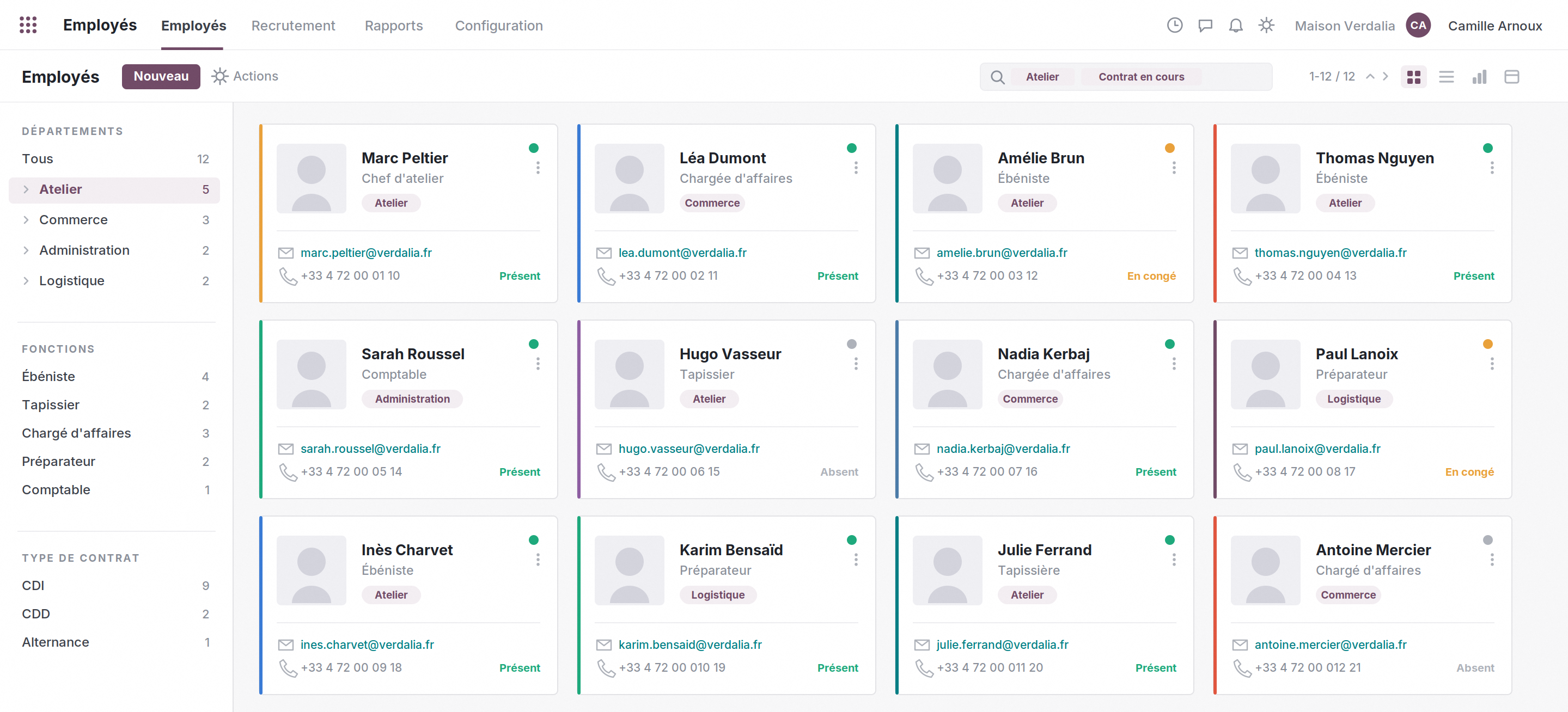
Task: Open the Configuration menu
Action: tap(498, 26)
